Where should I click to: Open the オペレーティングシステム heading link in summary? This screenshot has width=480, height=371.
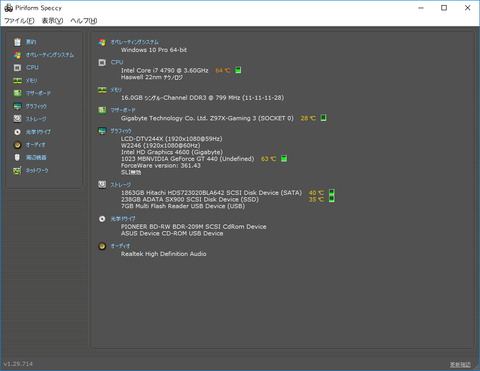[135, 42]
